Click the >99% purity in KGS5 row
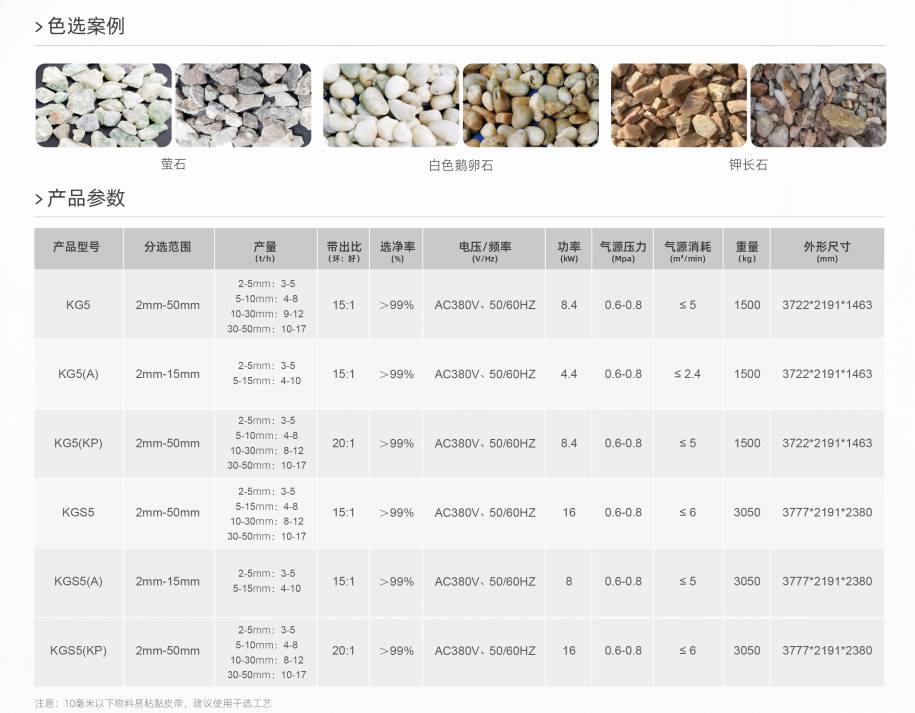This screenshot has width=915, height=713. [396, 512]
